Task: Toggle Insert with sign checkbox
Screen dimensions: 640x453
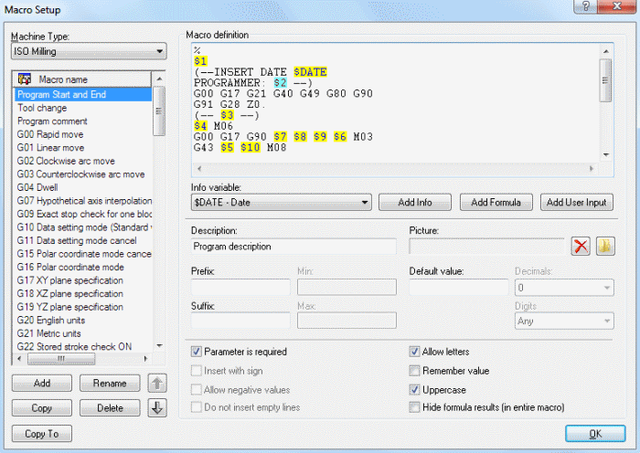Action: pos(196,371)
